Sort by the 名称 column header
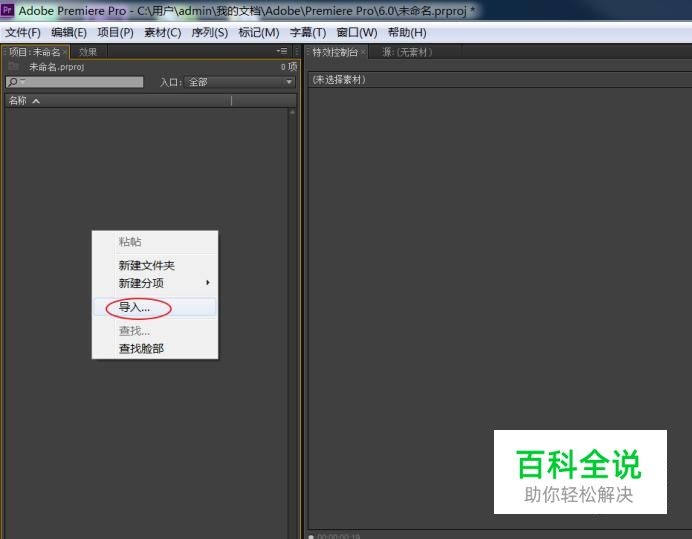692x539 pixels. (x=18, y=101)
